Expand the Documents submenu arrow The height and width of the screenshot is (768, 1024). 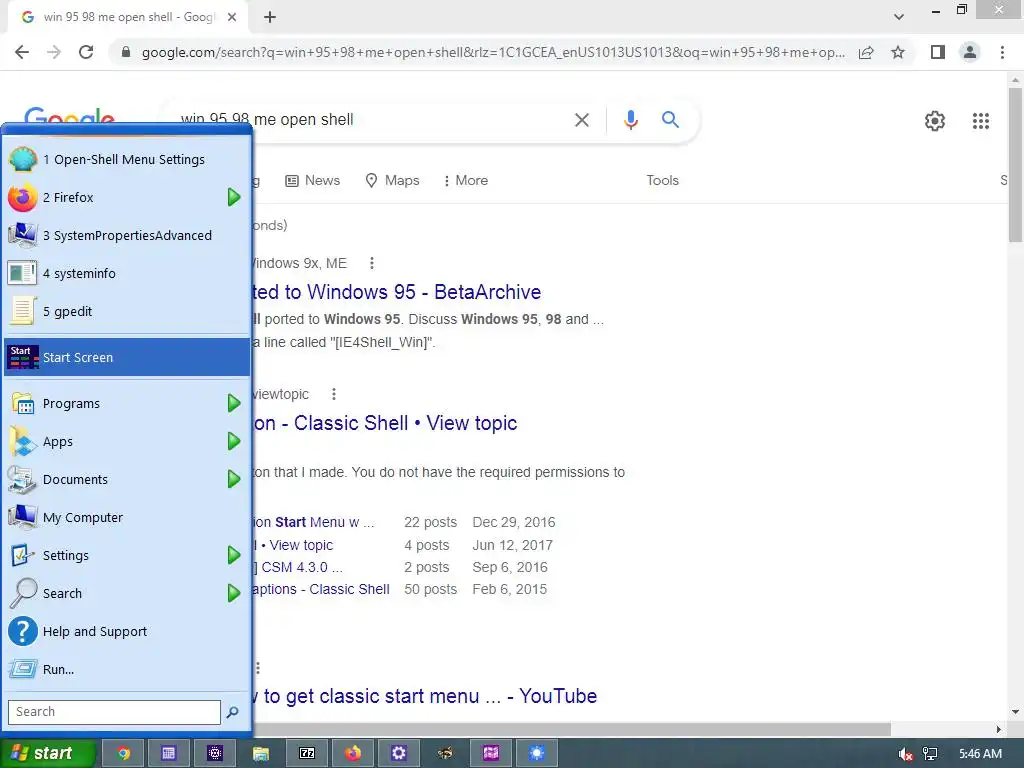click(x=234, y=479)
